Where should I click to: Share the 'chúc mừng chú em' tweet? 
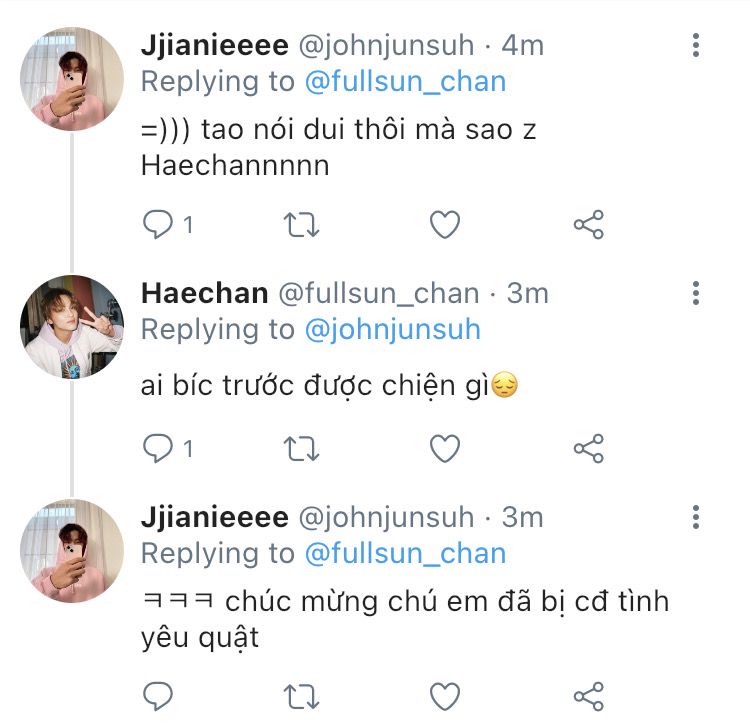click(x=588, y=695)
